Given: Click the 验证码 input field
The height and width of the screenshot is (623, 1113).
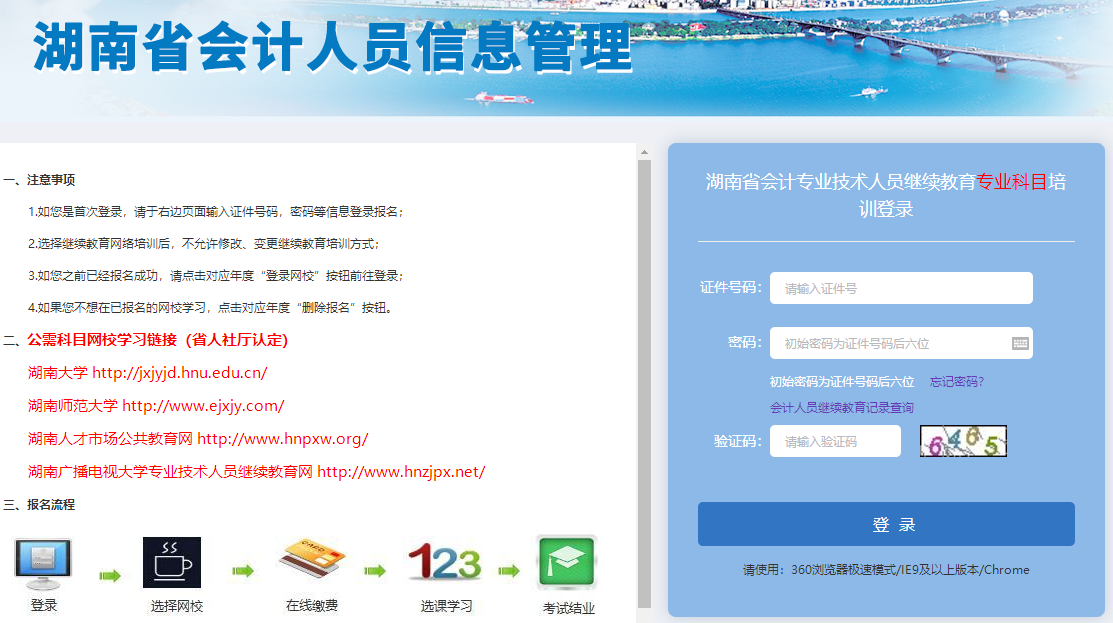Looking at the screenshot, I should (x=835, y=440).
